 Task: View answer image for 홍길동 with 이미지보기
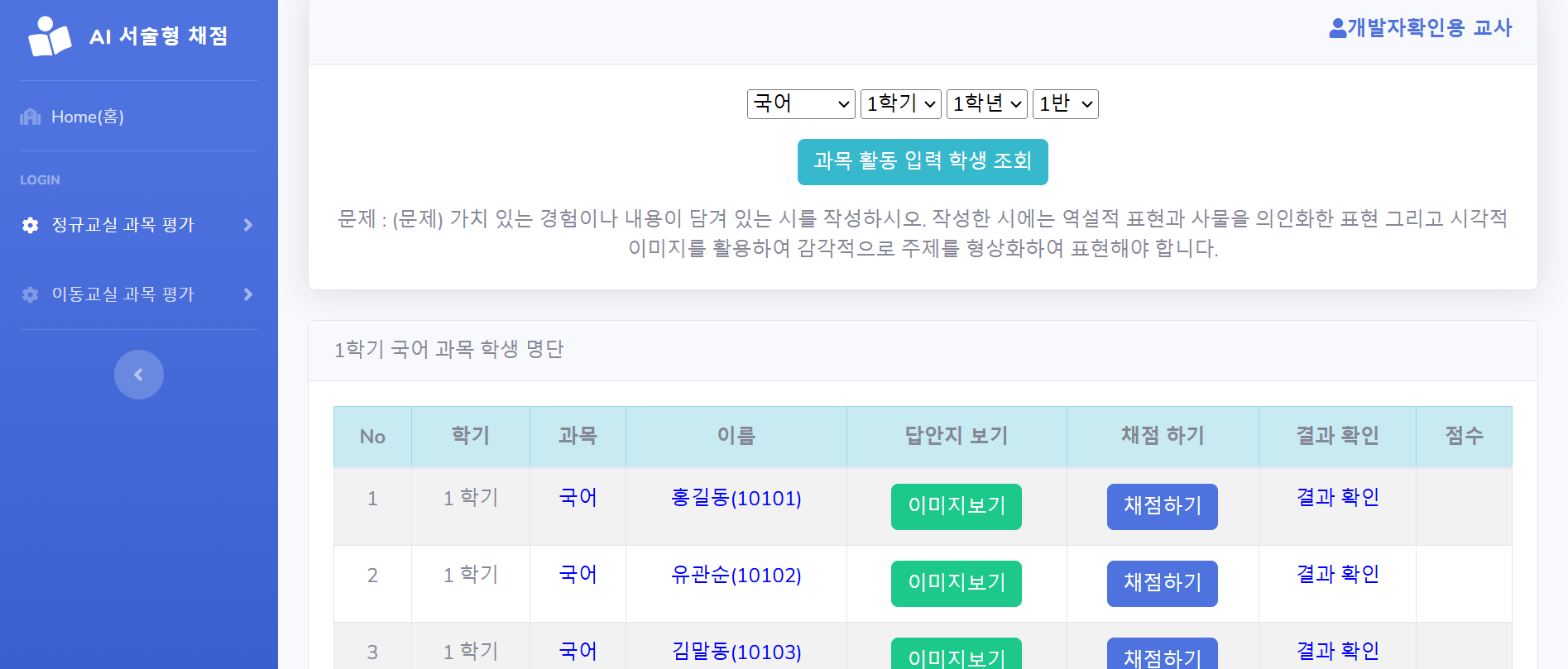[x=956, y=506]
